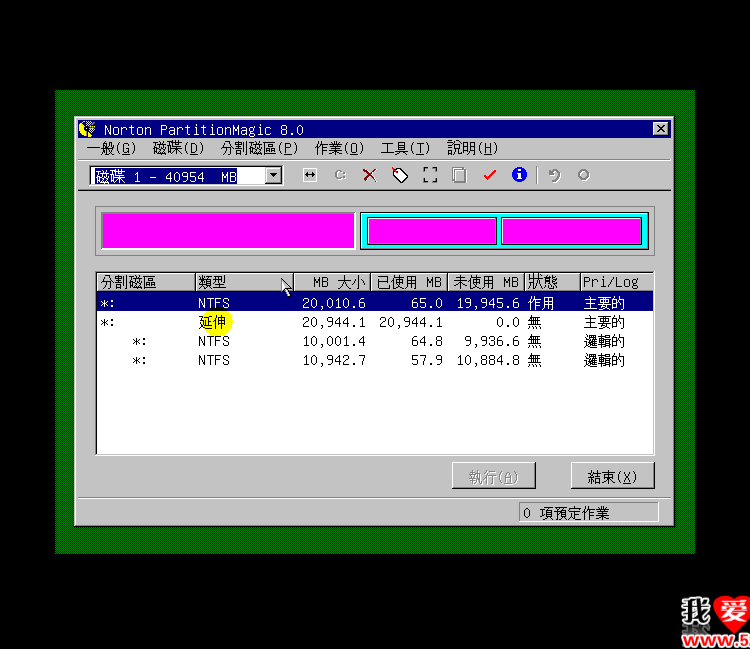Viewport: 750px width, 649px height.
Task: Click the red X delete partition icon
Action: (x=369, y=175)
